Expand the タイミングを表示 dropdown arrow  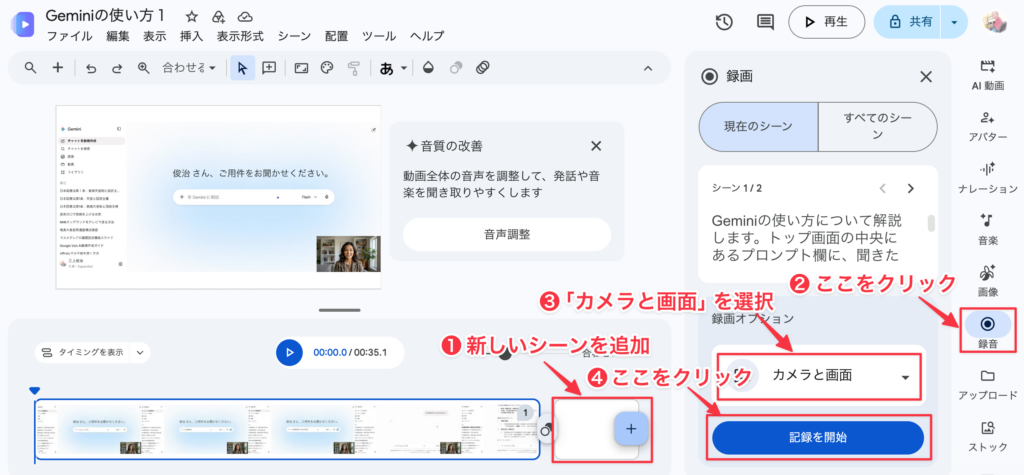point(140,352)
